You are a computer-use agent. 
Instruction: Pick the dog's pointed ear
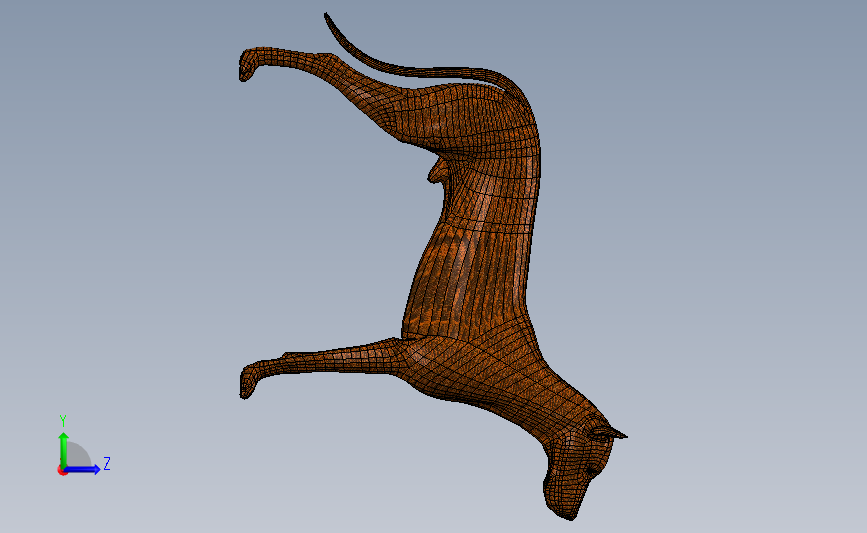coord(610,431)
